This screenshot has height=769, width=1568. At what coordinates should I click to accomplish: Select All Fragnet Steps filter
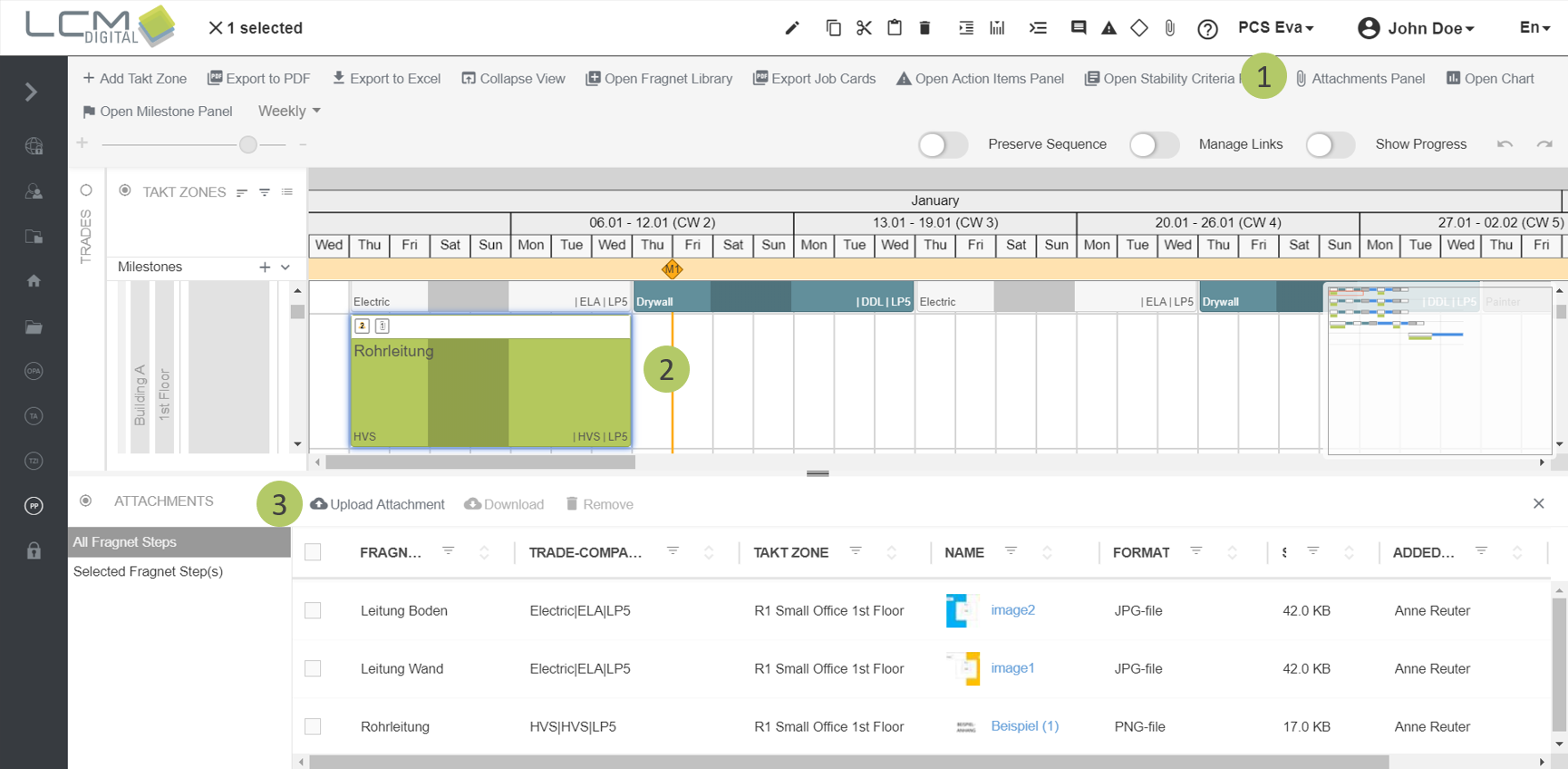[x=125, y=542]
